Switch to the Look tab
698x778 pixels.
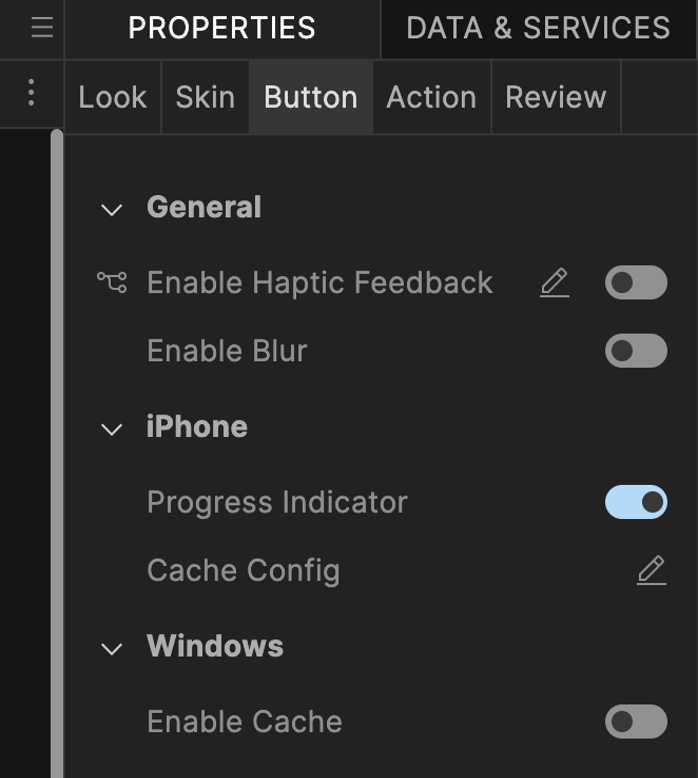(x=112, y=97)
